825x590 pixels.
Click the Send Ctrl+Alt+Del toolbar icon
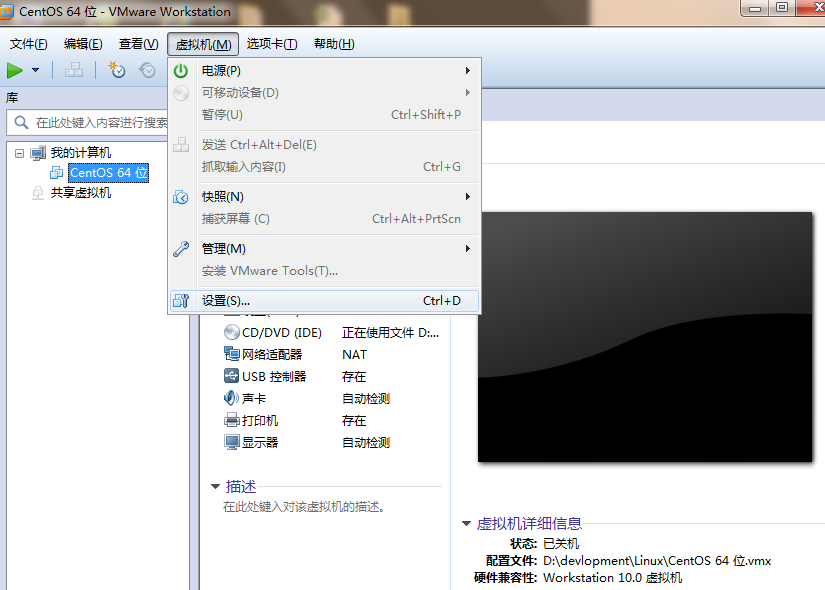(x=74, y=70)
